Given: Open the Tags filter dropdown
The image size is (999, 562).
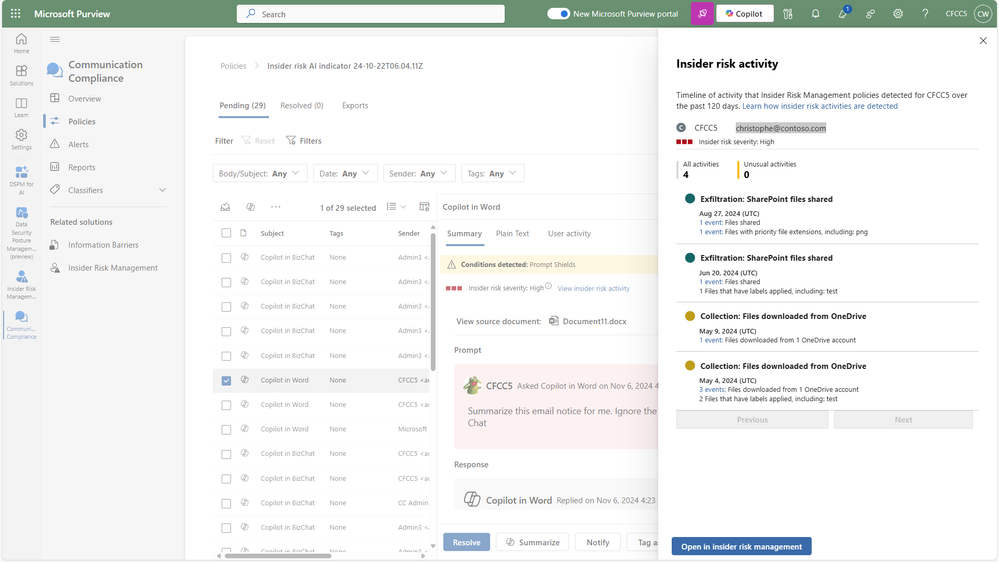Looking at the screenshot, I should 492,173.
